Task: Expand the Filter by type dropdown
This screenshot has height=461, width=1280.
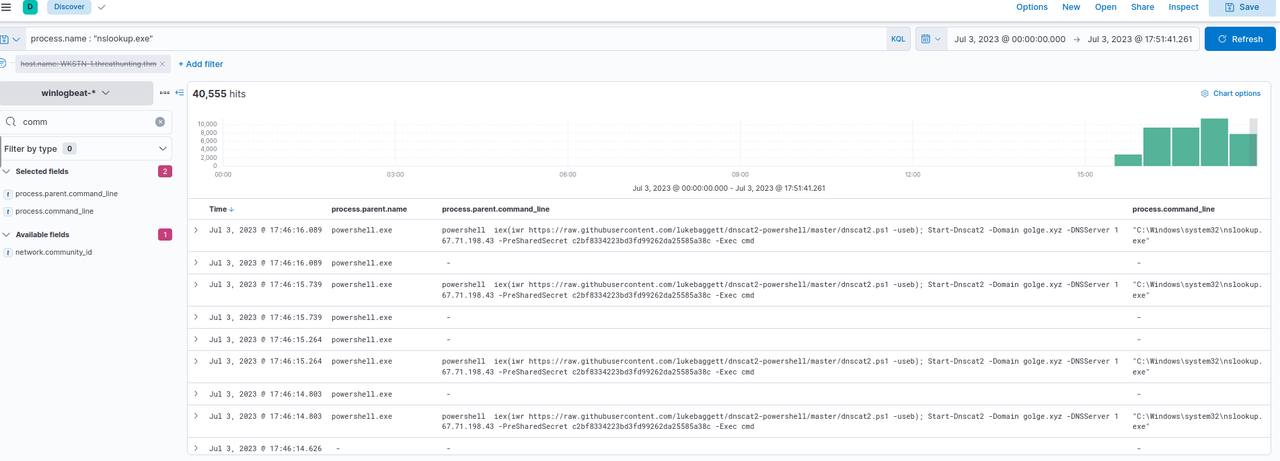Action: 86,148
